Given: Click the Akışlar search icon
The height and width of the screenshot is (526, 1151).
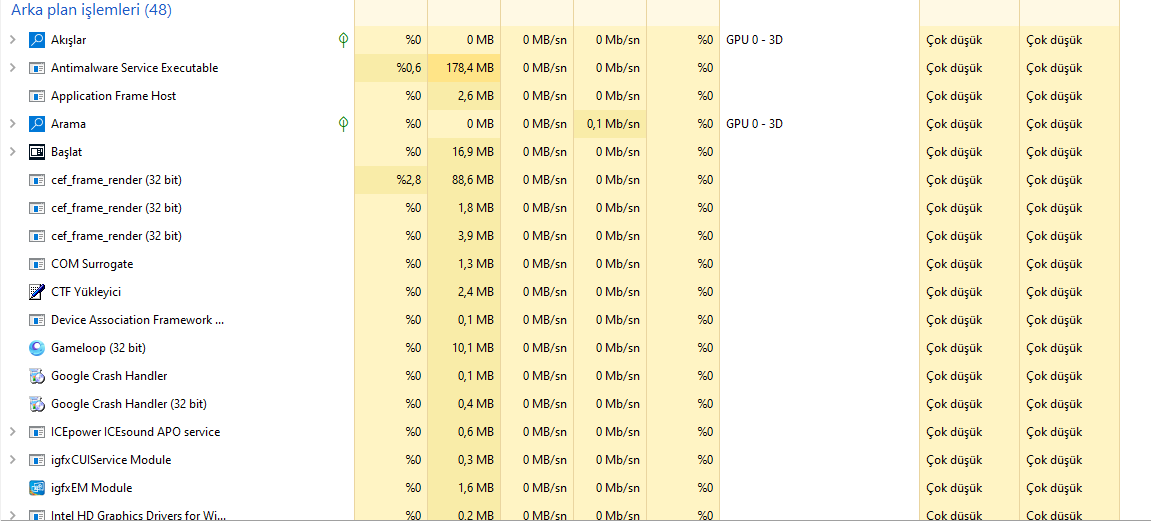Looking at the screenshot, I should (37, 40).
